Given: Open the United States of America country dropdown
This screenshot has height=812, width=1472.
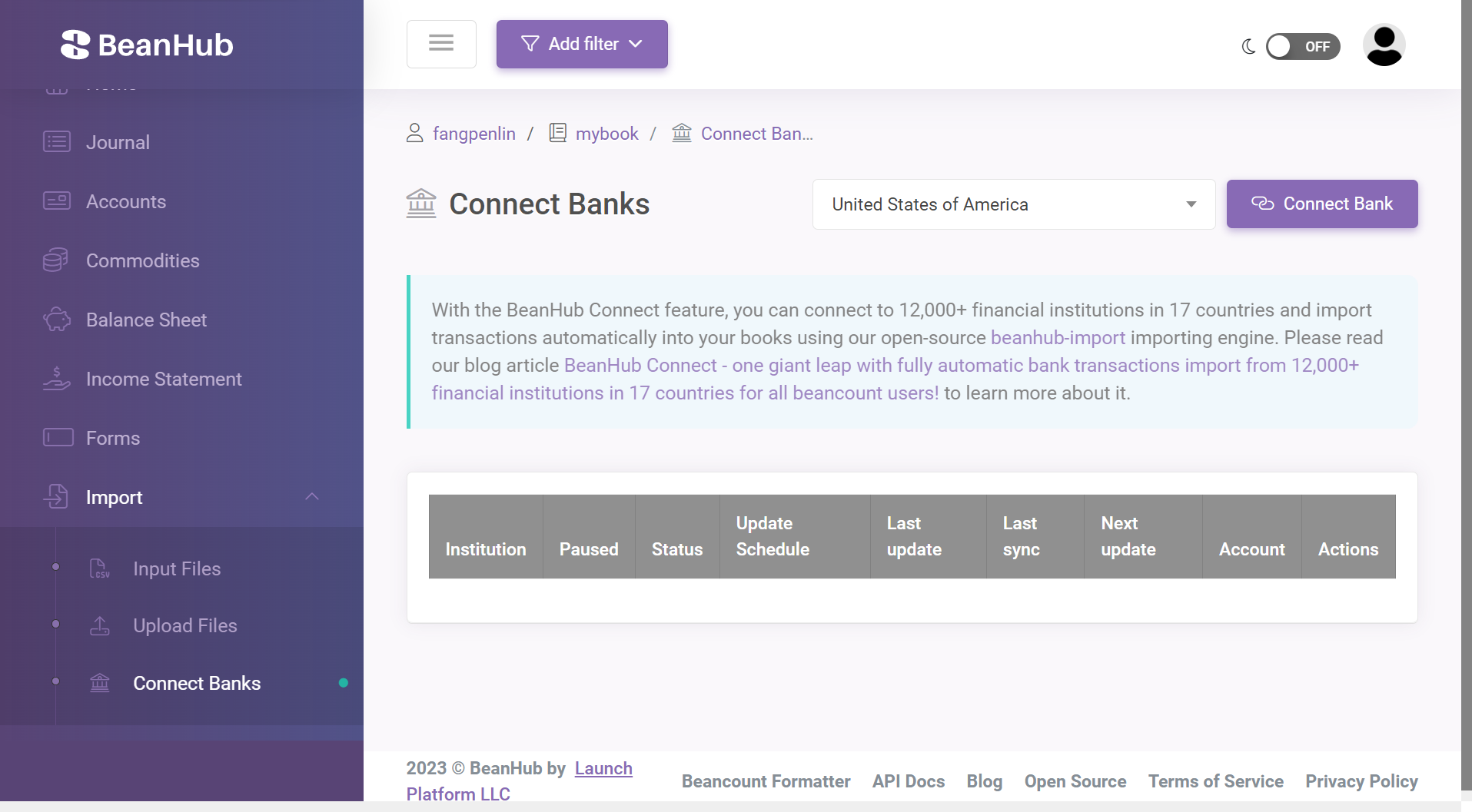Looking at the screenshot, I should pyautogui.click(x=1014, y=204).
